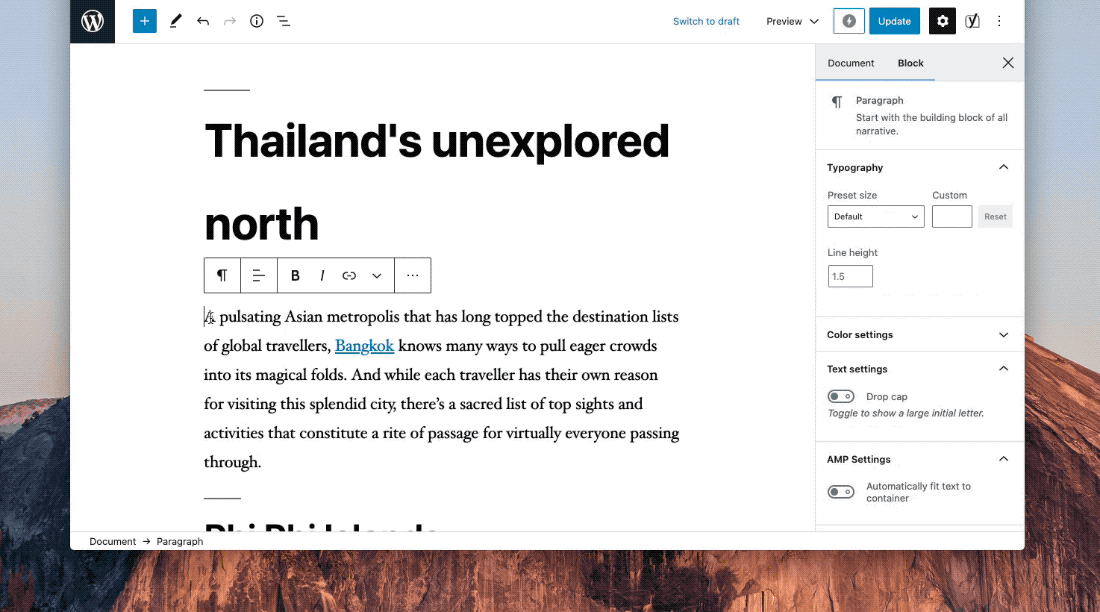Image resolution: width=1100 pixels, height=612 pixels.
Task: Open the Yoast SEO panel icon
Action: click(x=972, y=21)
